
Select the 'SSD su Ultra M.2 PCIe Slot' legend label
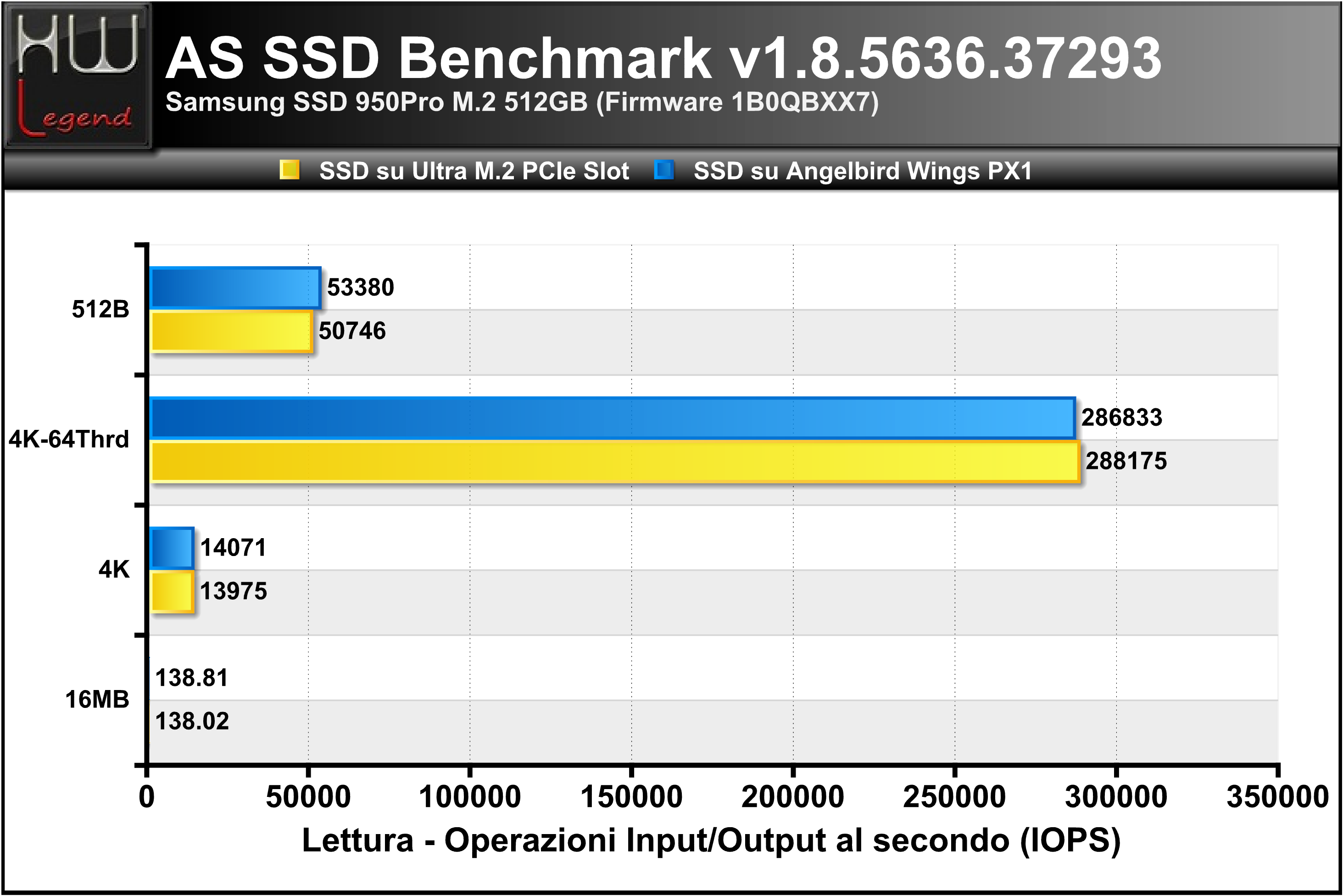click(x=474, y=171)
